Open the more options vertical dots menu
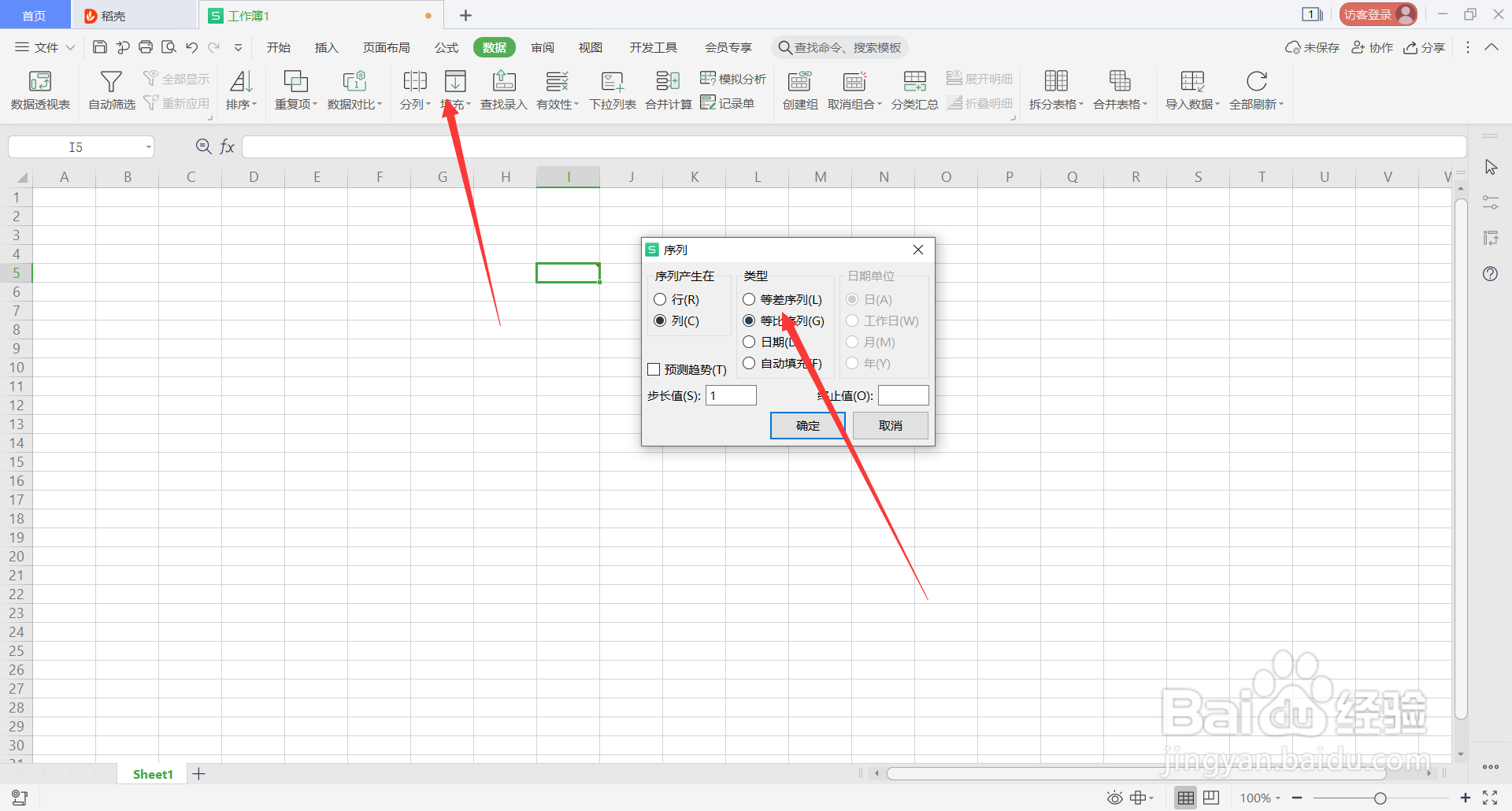This screenshot has height=811, width=1512. pyautogui.click(x=1467, y=47)
